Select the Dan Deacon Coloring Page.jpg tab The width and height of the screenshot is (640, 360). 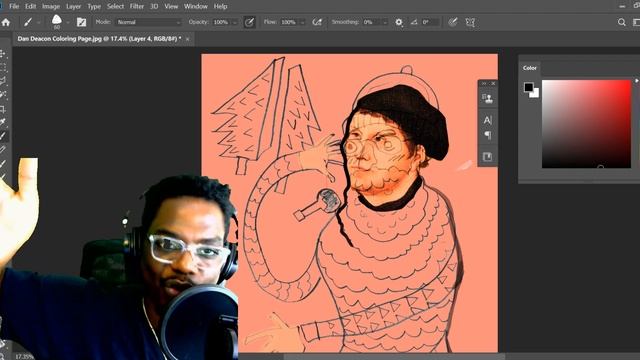tap(99, 39)
